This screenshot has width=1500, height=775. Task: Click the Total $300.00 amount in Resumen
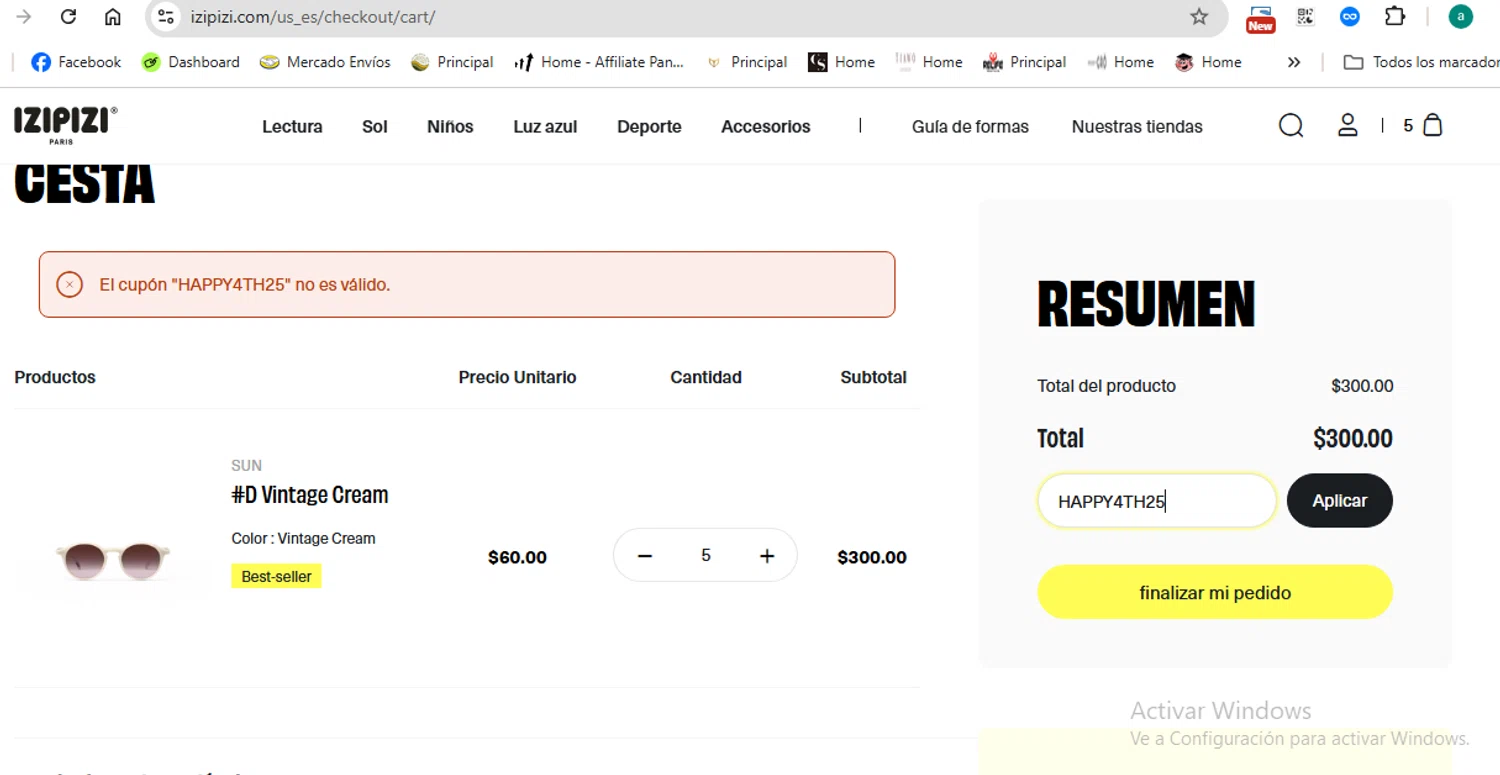tap(1352, 438)
